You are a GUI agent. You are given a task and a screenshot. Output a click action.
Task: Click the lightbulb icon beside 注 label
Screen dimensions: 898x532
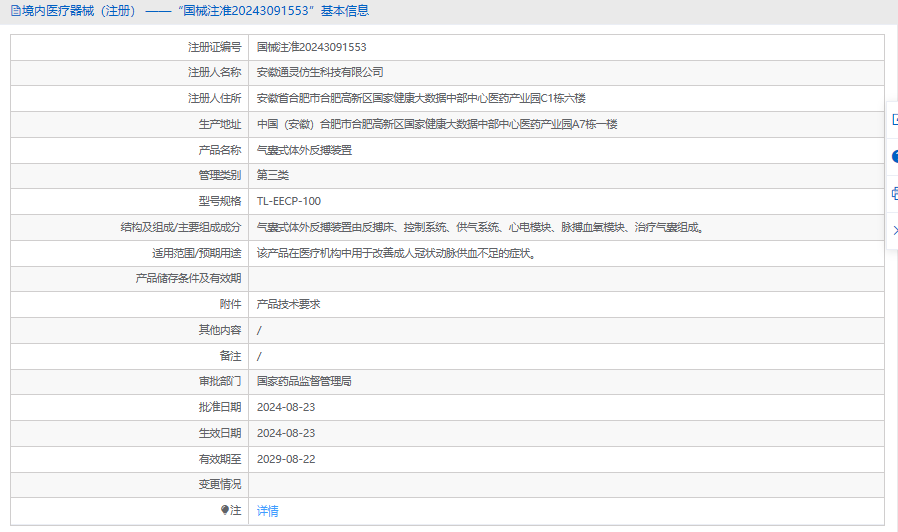pos(225,510)
